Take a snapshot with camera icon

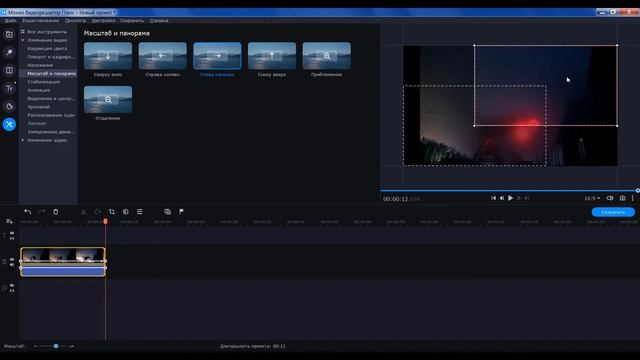click(622, 198)
